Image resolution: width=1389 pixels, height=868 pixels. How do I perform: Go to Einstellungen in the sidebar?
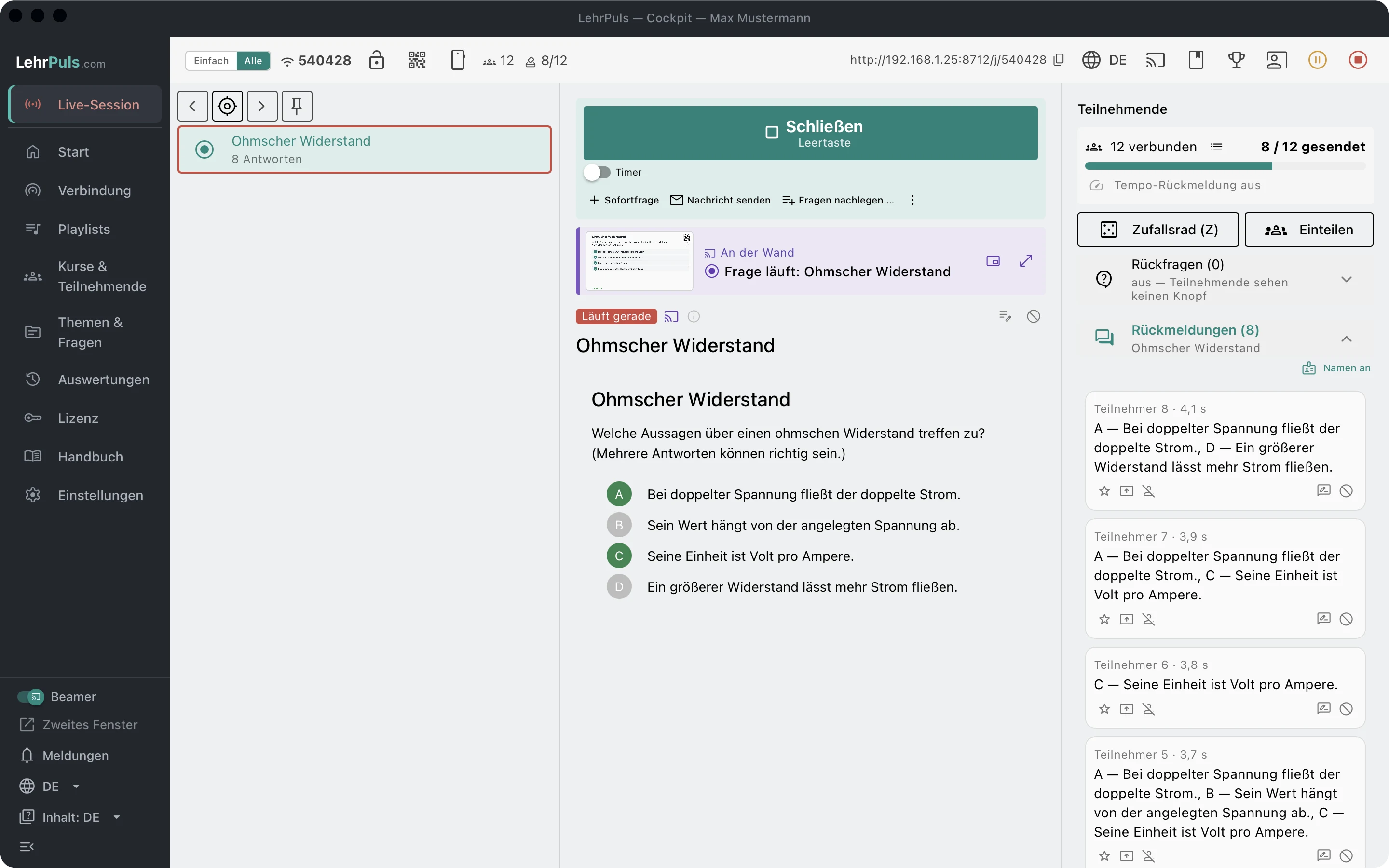(x=85, y=495)
